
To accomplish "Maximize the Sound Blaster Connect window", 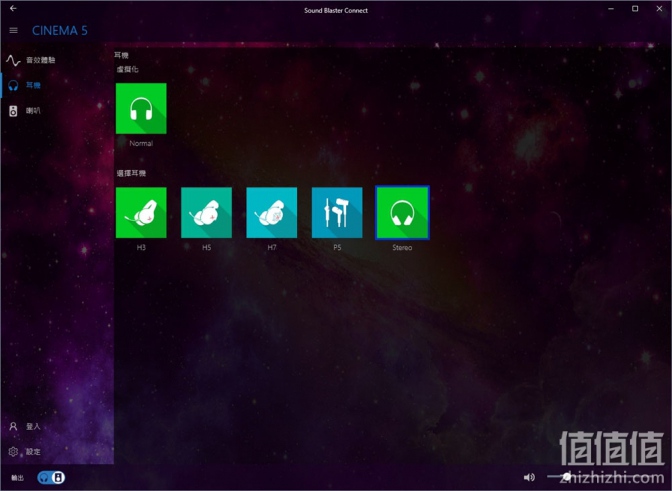I will point(635,9).
